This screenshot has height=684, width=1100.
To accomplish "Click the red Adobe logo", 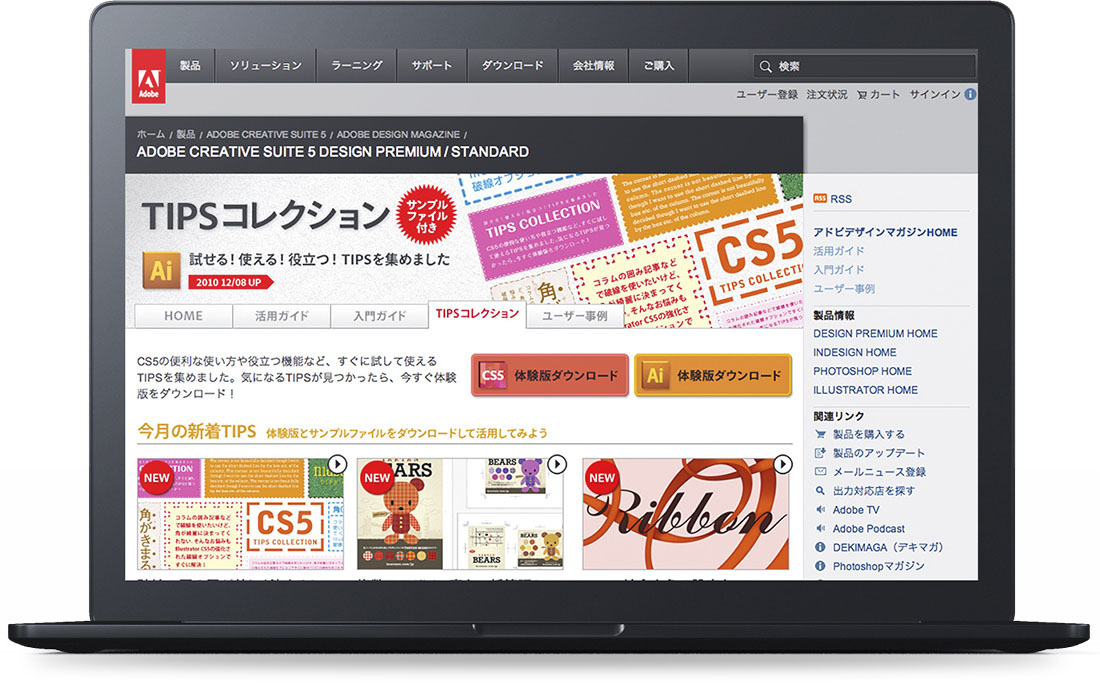I will [x=148, y=76].
